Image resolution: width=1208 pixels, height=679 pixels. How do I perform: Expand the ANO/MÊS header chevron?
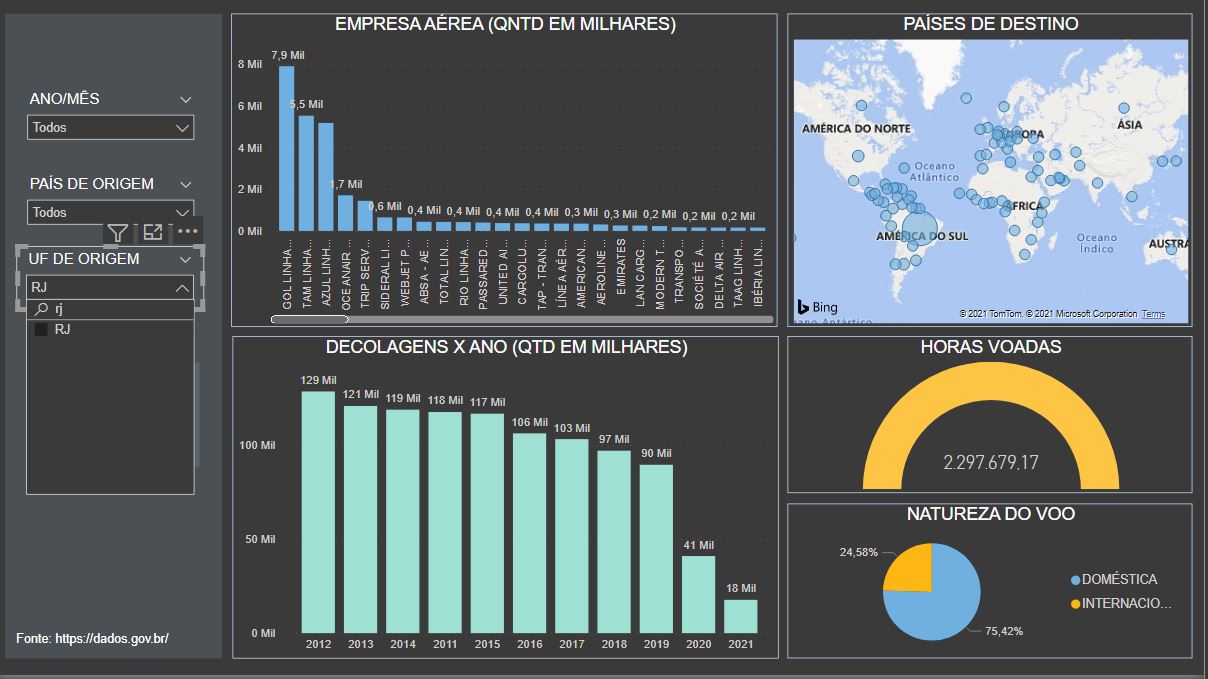click(x=185, y=99)
